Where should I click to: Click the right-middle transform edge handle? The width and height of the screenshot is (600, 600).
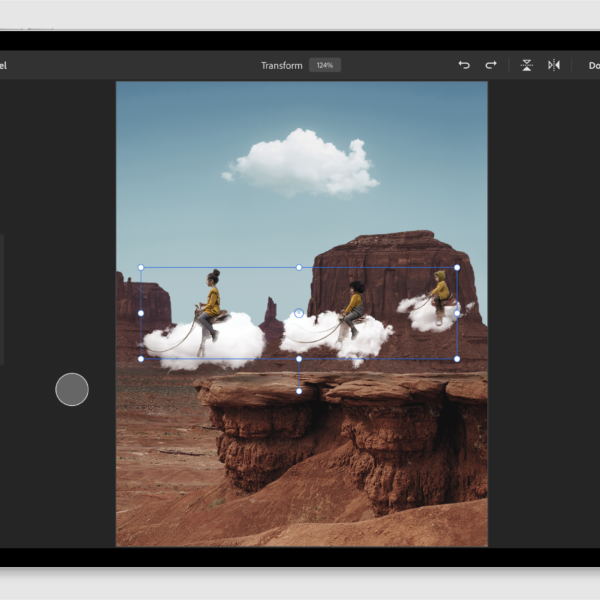[457, 313]
